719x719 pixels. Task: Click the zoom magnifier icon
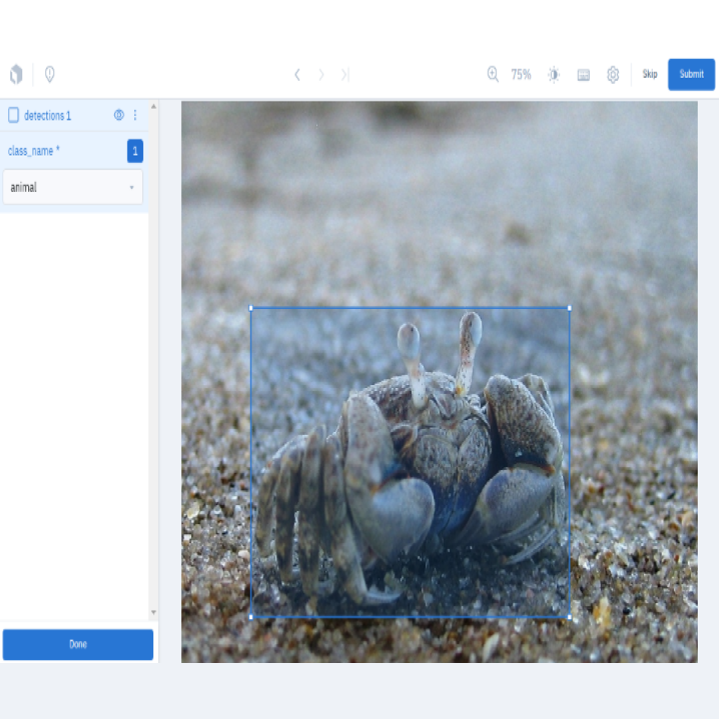coord(493,74)
